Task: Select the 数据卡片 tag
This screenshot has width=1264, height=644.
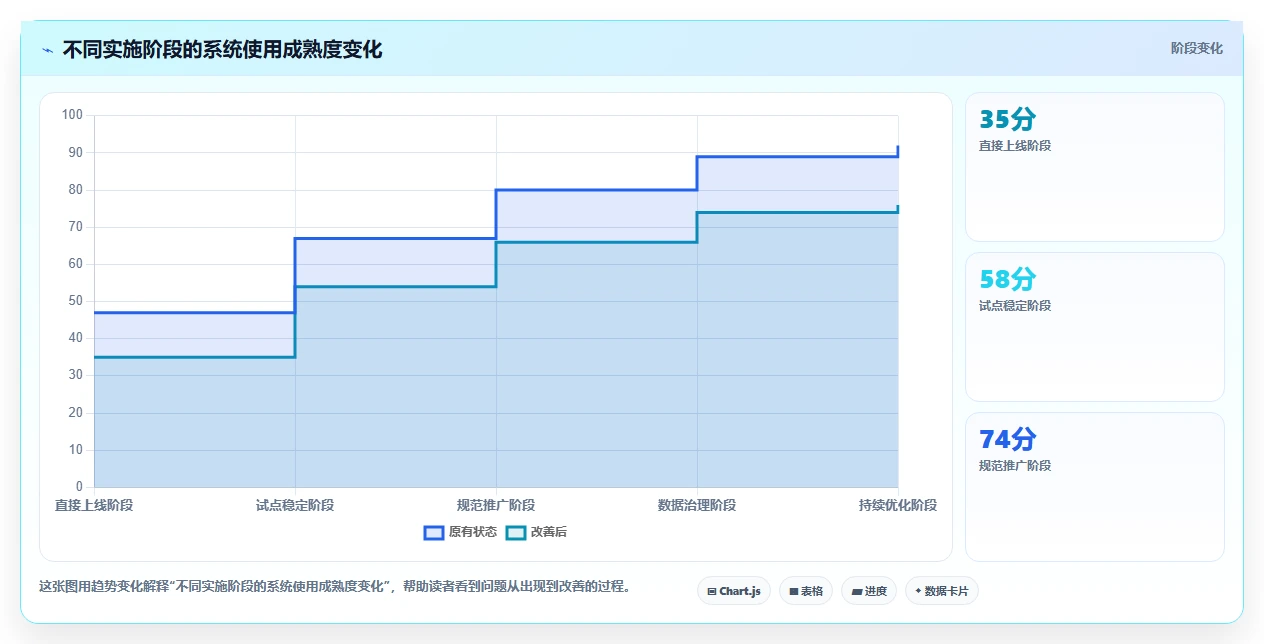Action: tap(942, 591)
